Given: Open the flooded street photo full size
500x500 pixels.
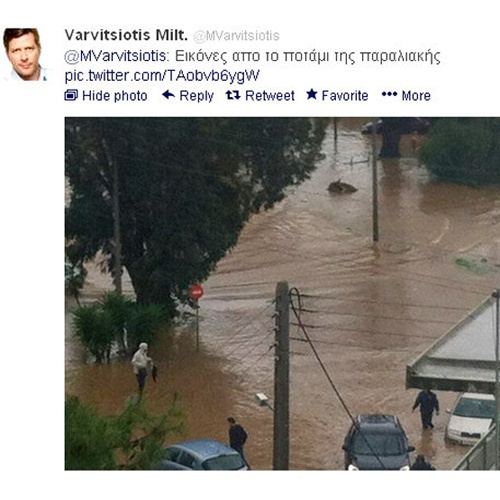Looking at the screenshot, I should [282, 293].
